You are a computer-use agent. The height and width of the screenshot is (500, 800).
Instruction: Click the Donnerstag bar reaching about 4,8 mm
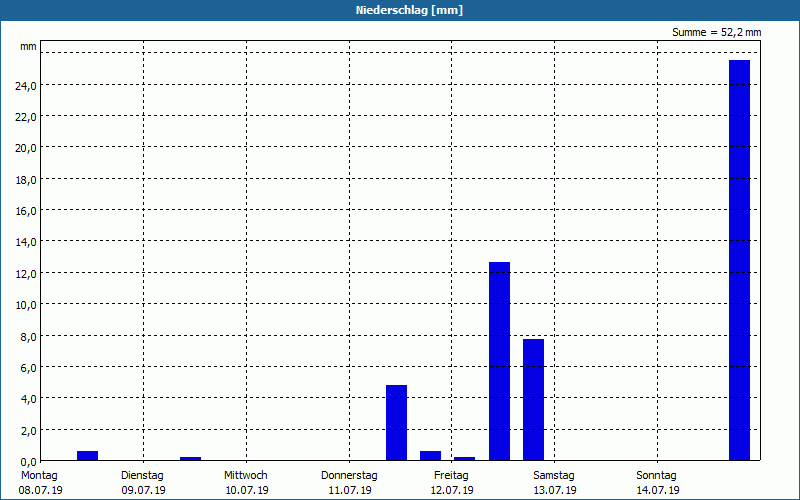click(x=396, y=422)
